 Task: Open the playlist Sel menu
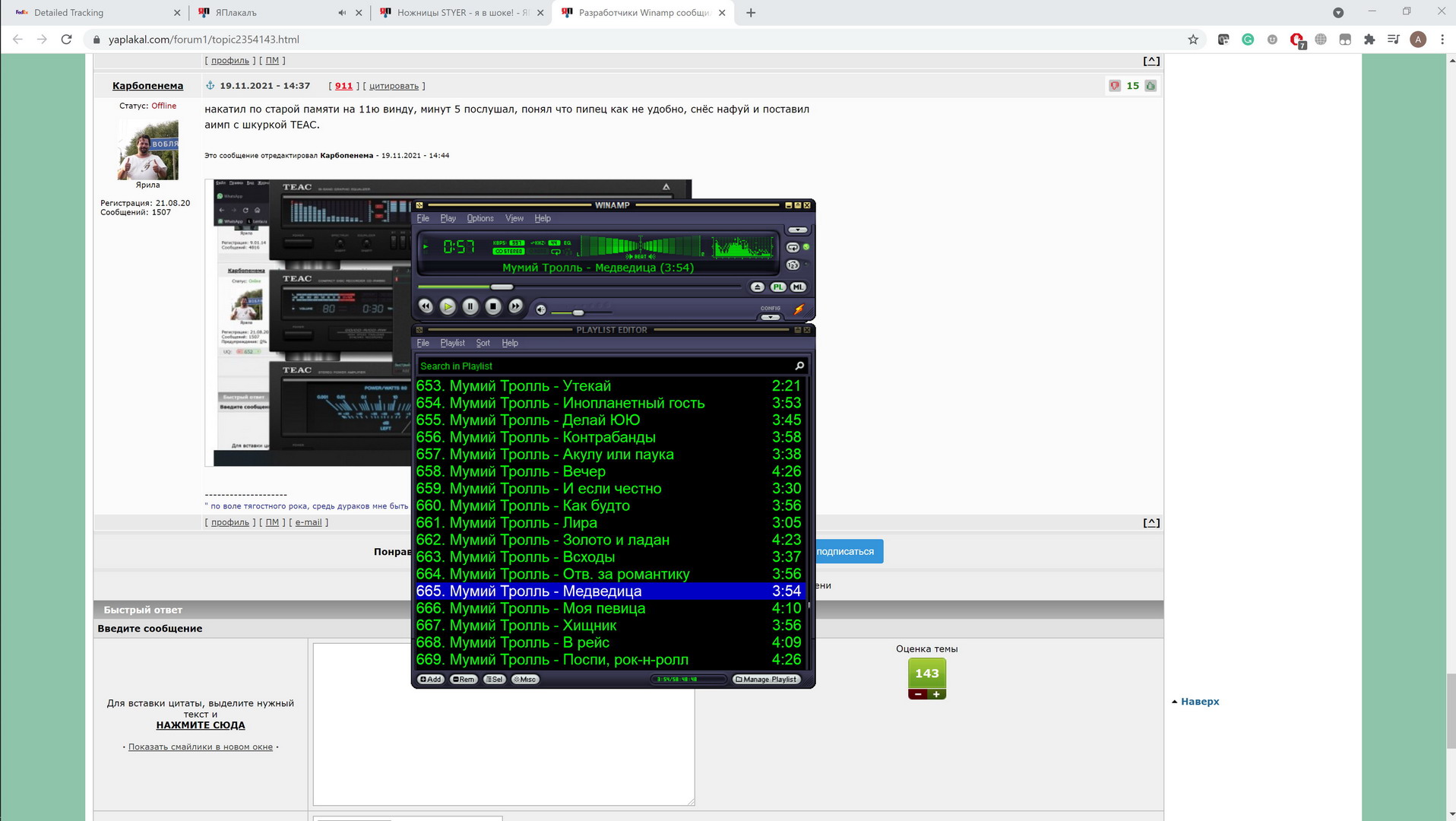click(x=495, y=680)
